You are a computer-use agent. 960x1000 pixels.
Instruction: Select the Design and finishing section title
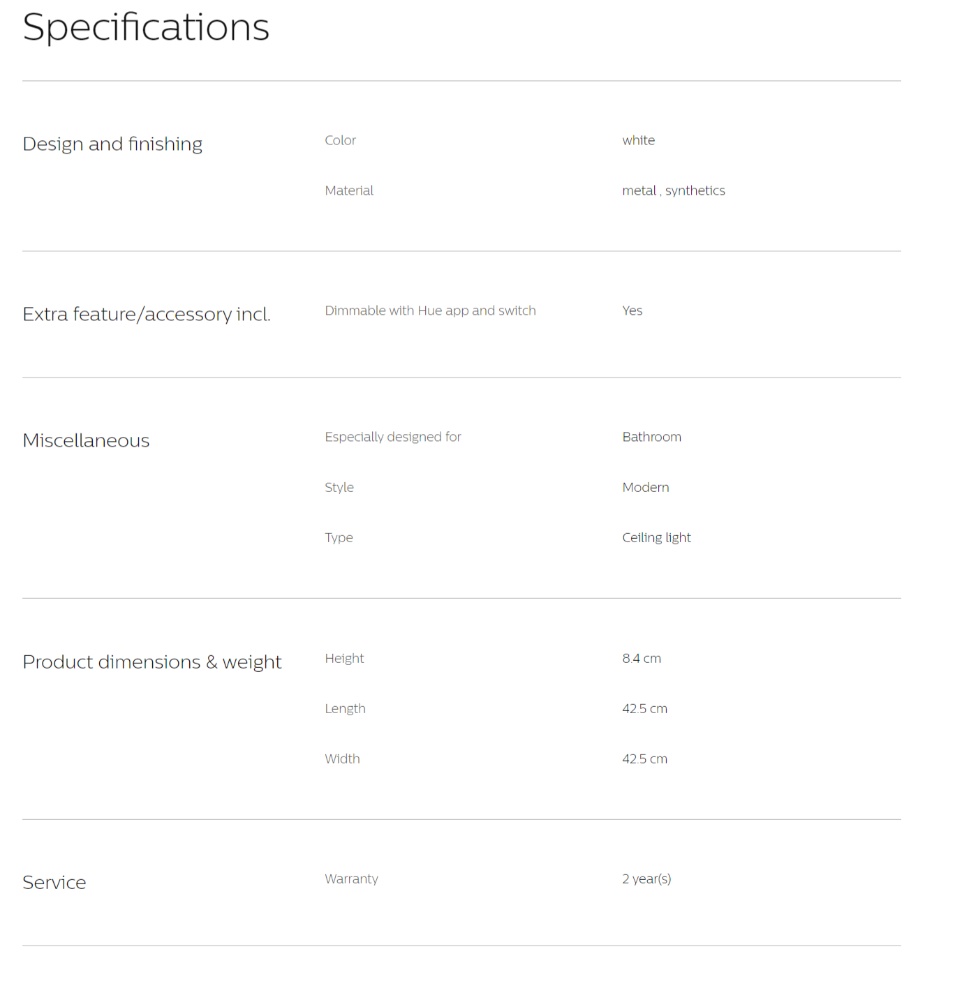(x=112, y=144)
